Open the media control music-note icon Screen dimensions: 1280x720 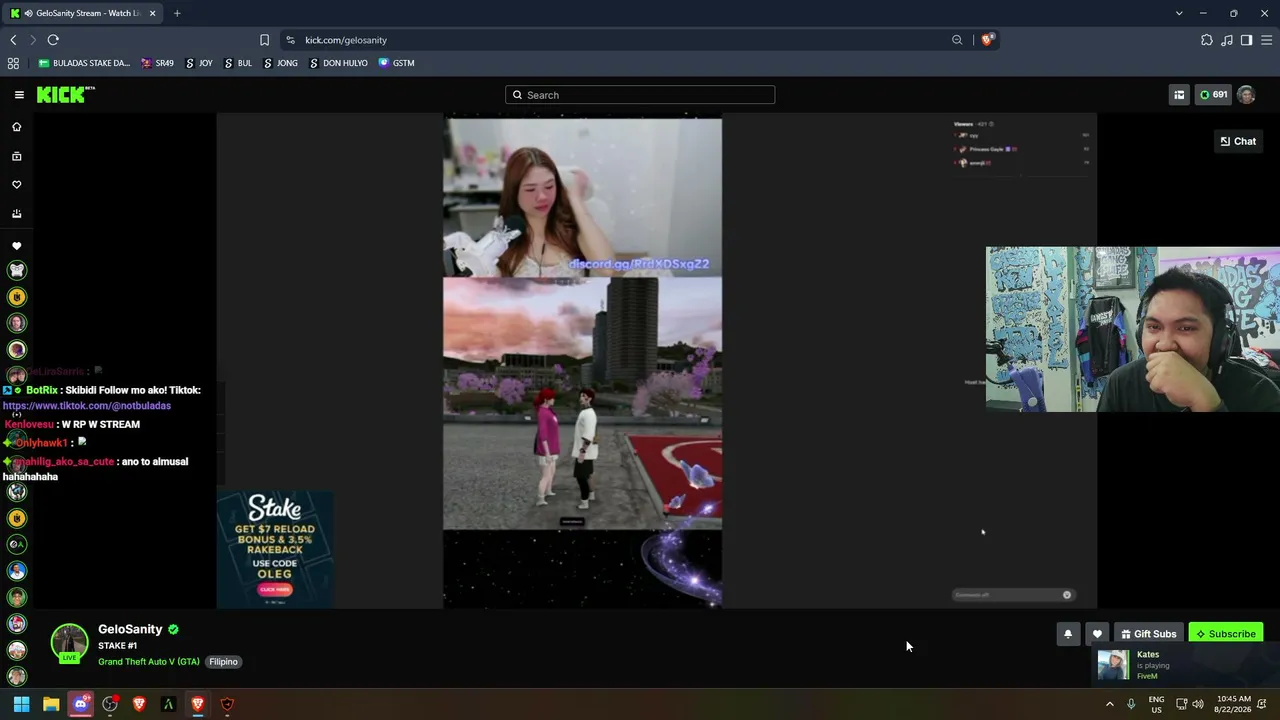click(x=1227, y=40)
